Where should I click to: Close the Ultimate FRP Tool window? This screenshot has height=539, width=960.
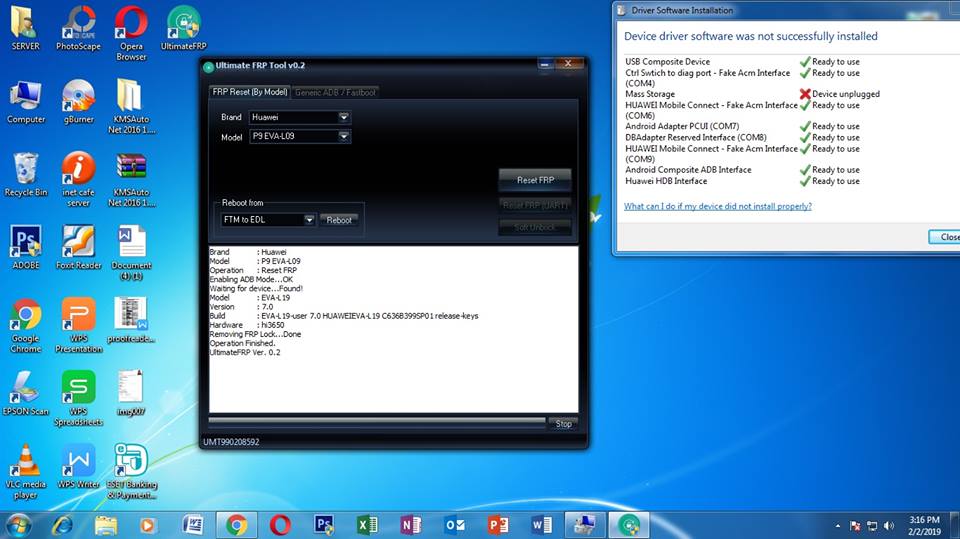(568, 64)
